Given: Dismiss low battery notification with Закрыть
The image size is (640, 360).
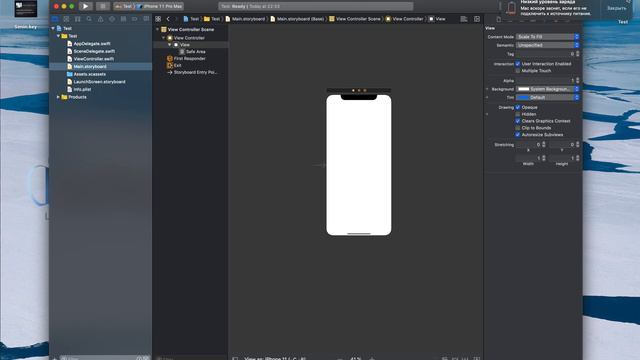Looking at the screenshot, I should [616, 8].
